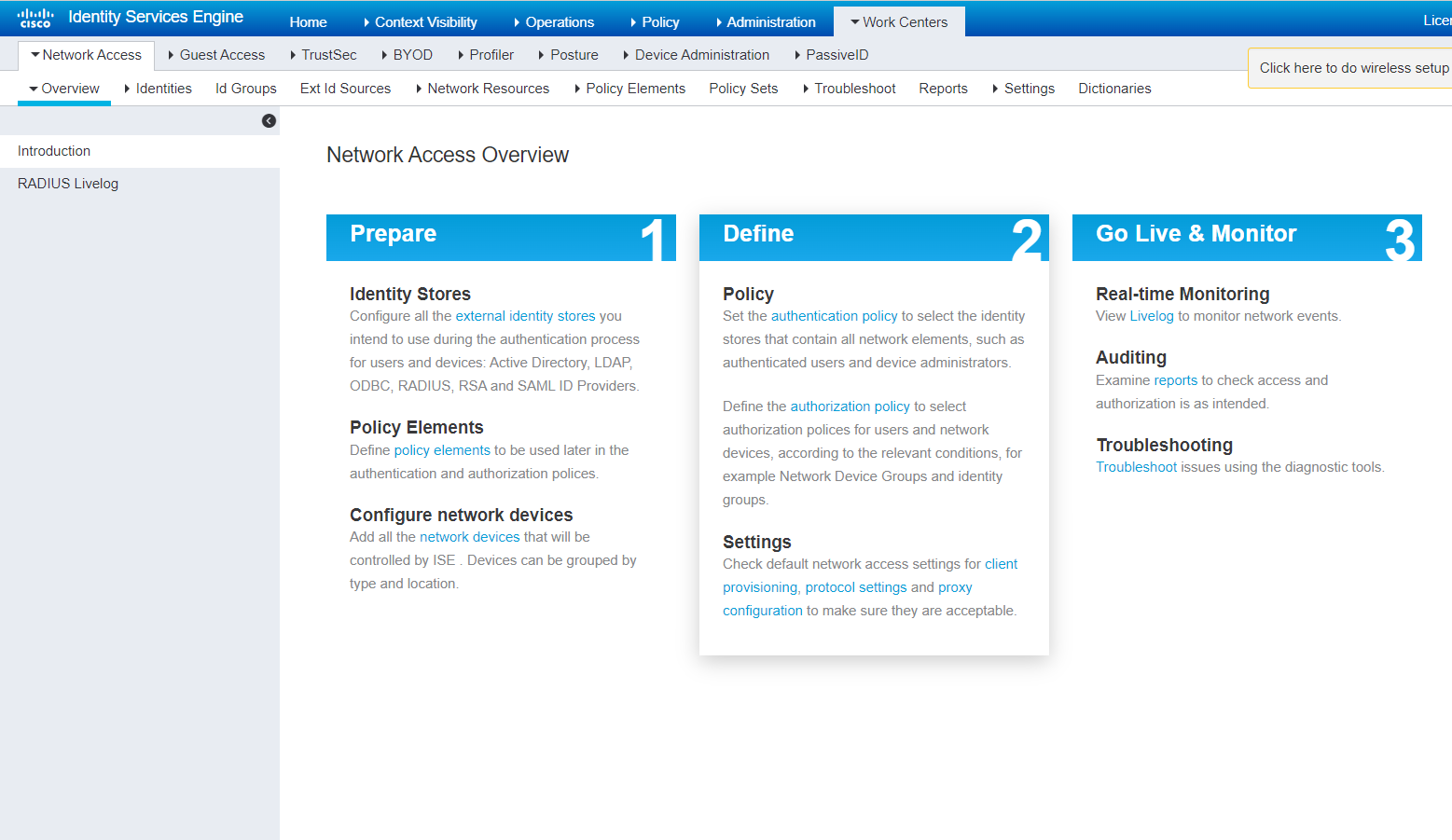Select the Home menu item

[308, 21]
